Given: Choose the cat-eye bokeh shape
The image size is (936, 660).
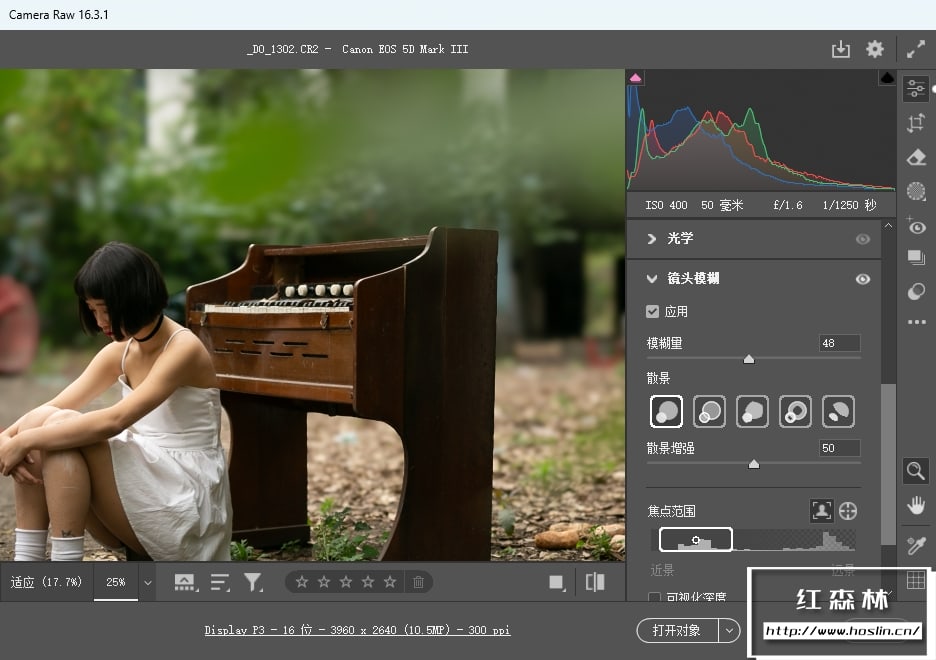Looking at the screenshot, I should pos(838,411).
